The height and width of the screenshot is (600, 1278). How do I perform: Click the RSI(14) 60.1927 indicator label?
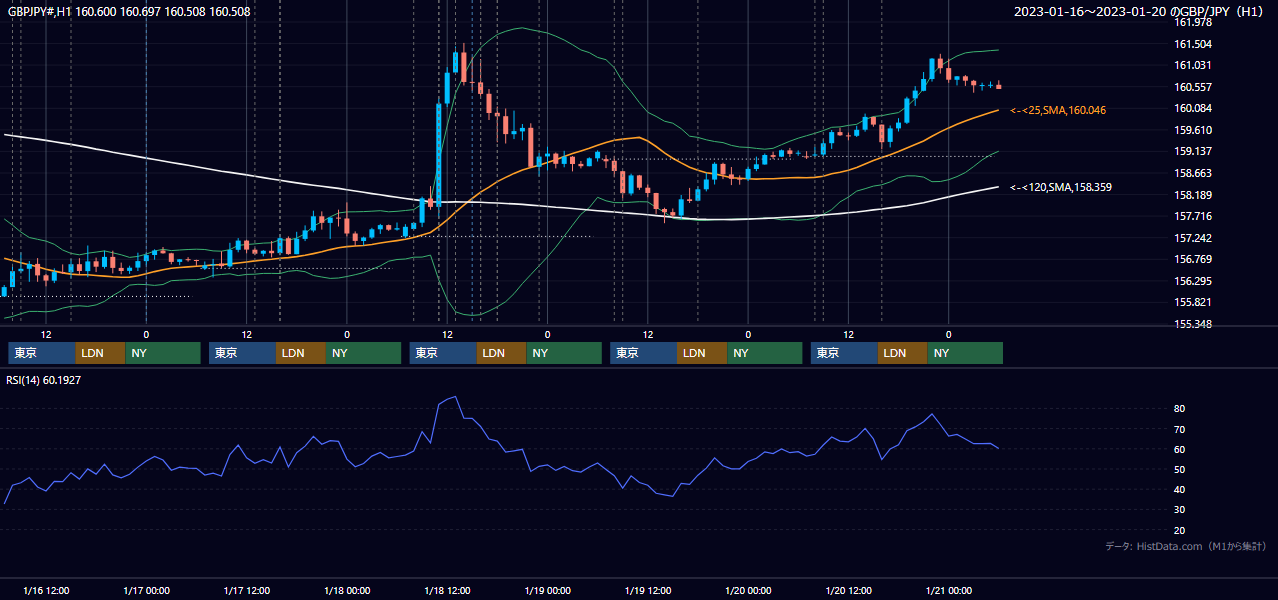coord(45,380)
